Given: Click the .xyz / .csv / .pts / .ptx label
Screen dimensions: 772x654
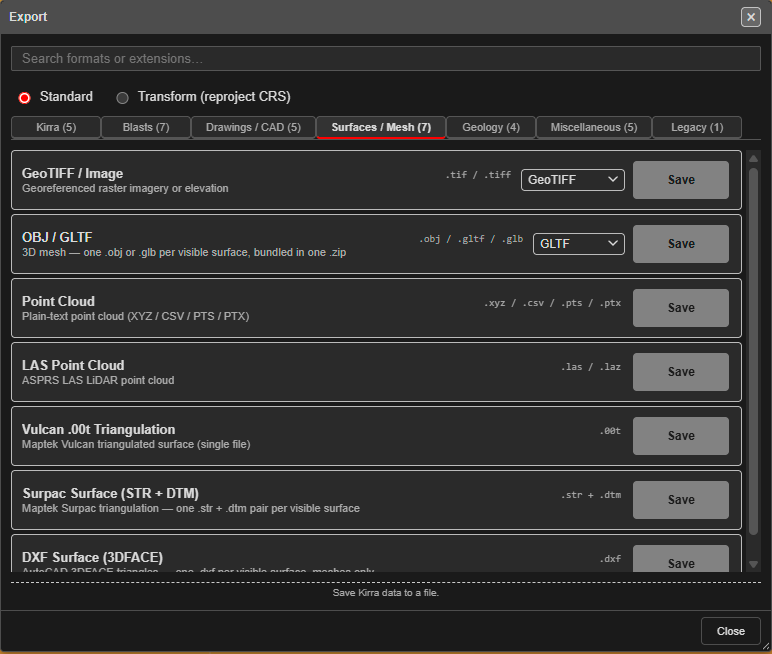Looking at the screenshot, I should (552, 303).
